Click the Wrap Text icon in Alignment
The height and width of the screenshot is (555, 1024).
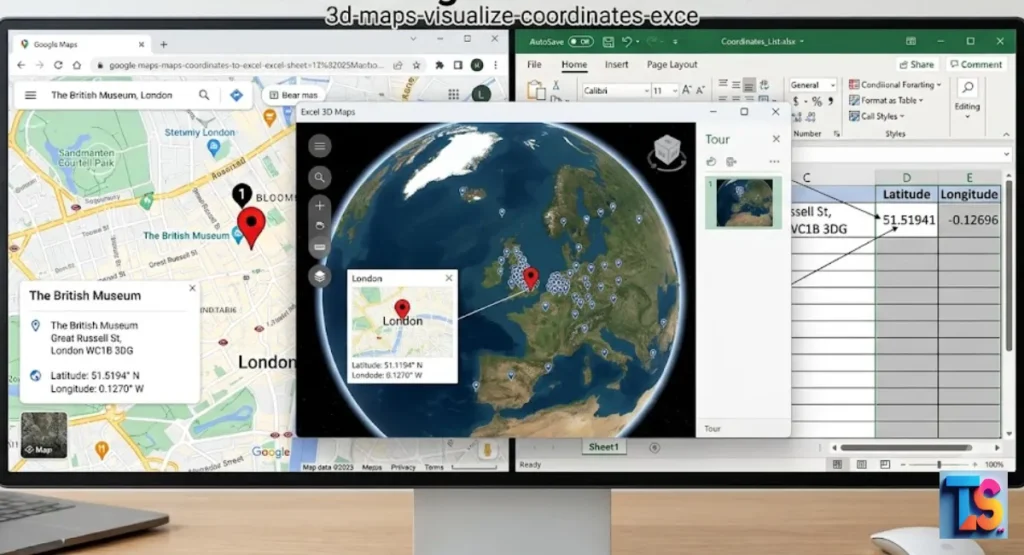pos(764,85)
